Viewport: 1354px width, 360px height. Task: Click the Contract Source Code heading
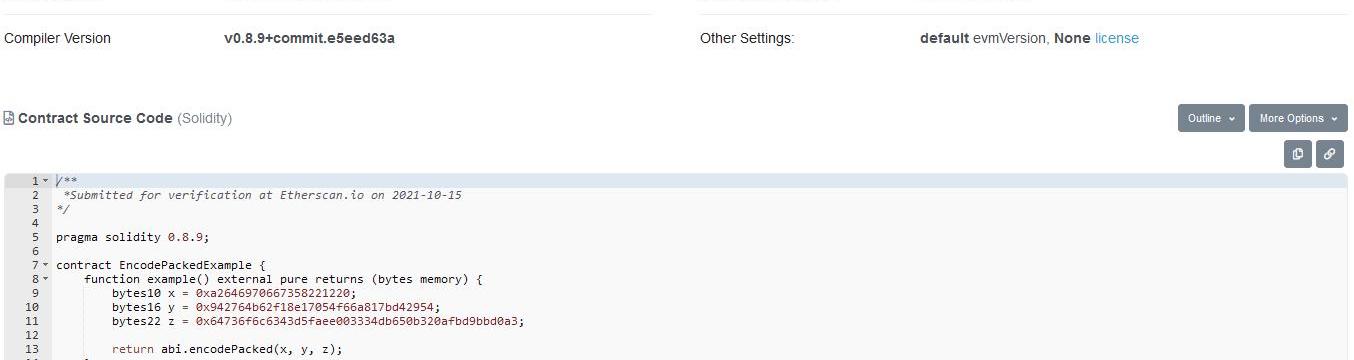[x=95, y=118]
